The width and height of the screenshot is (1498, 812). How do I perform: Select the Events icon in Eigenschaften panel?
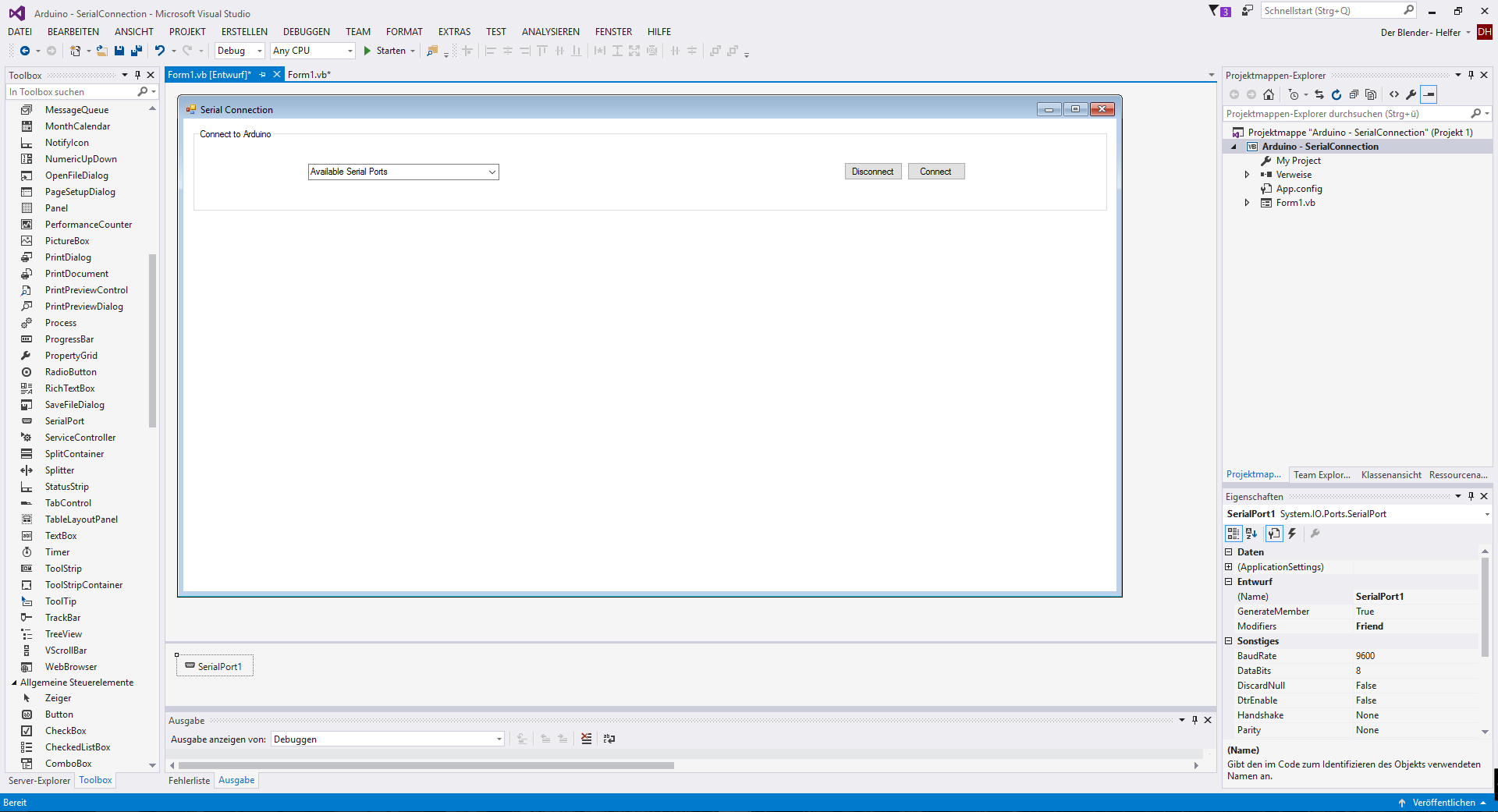click(x=1291, y=534)
